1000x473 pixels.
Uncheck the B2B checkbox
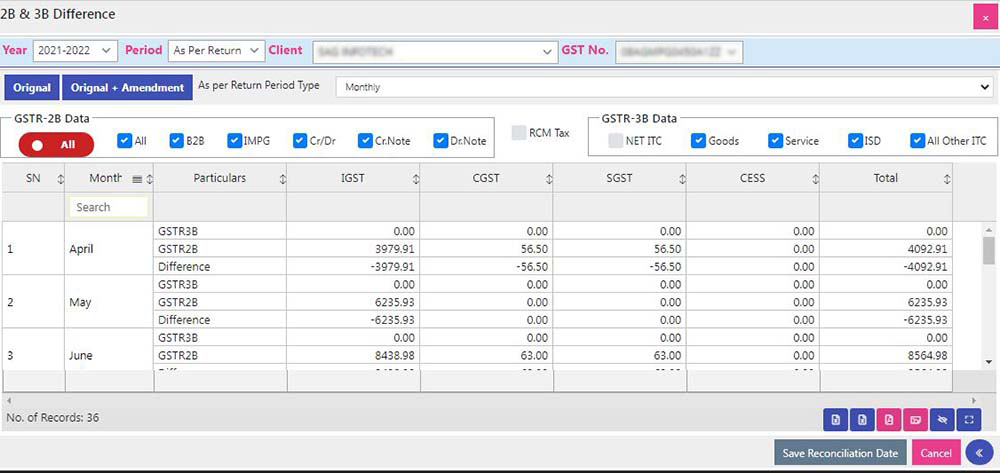click(x=177, y=141)
